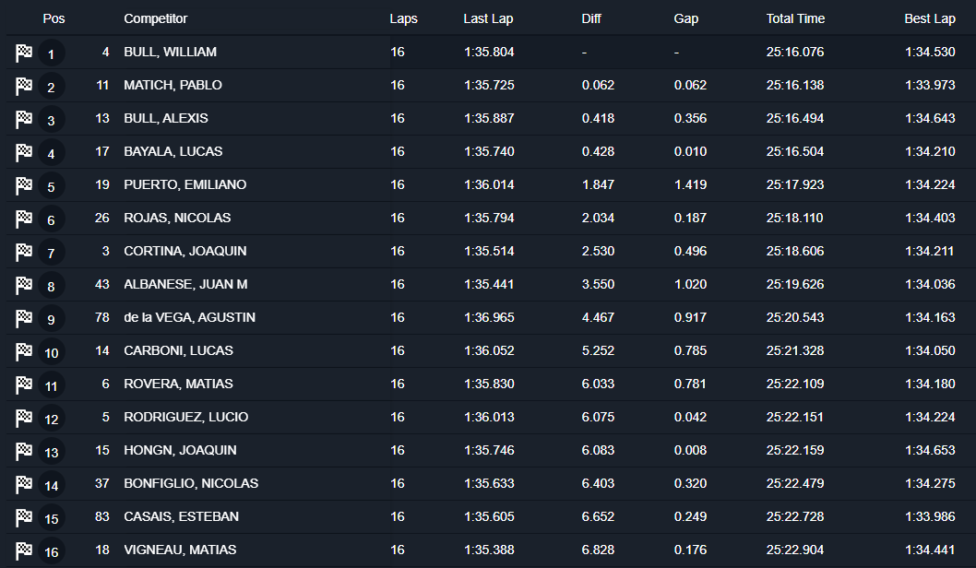Image resolution: width=976 pixels, height=568 pixels.
Task: Click the checkered flag beside MATICH, PABLO
Action: click(24, 86)
